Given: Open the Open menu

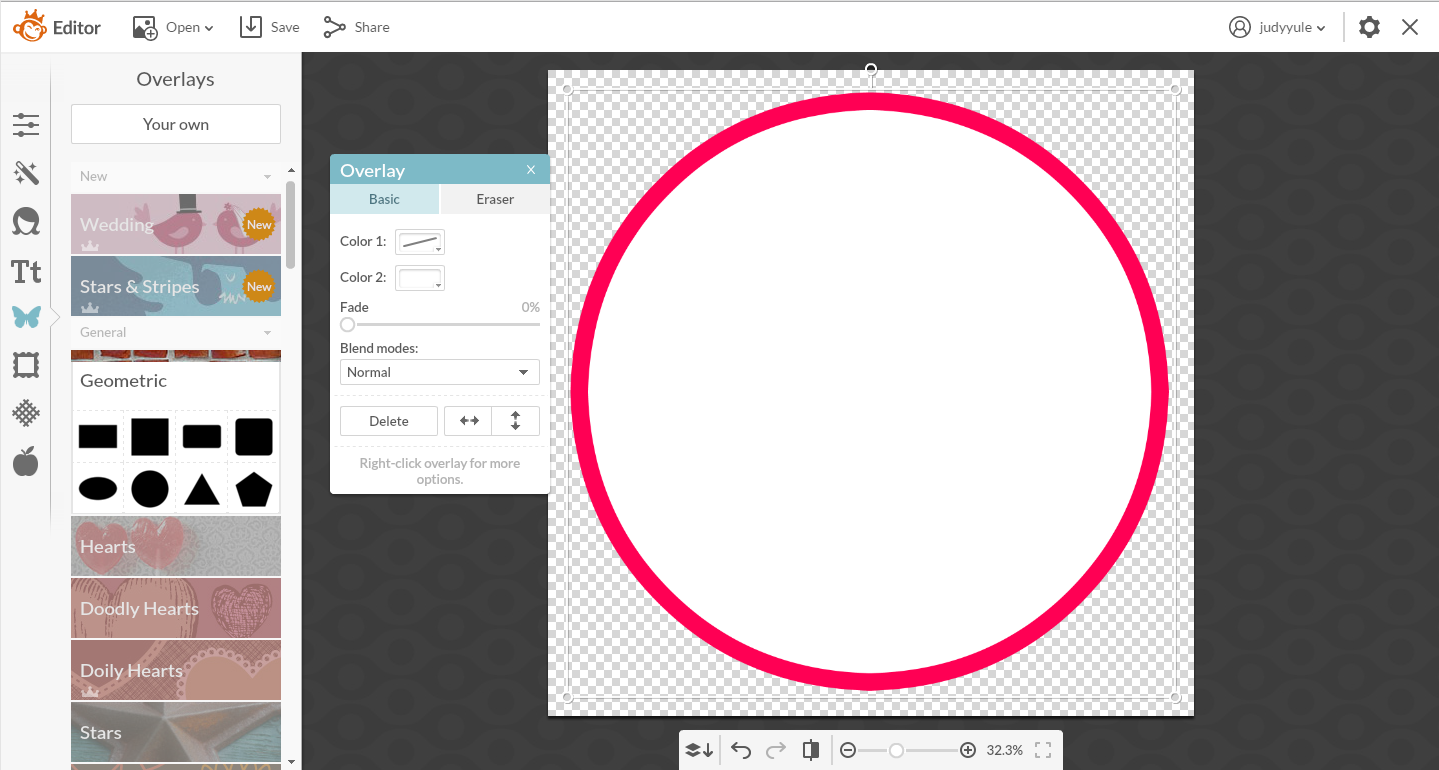Looking at the screenshot, I should tap(173, 27).
